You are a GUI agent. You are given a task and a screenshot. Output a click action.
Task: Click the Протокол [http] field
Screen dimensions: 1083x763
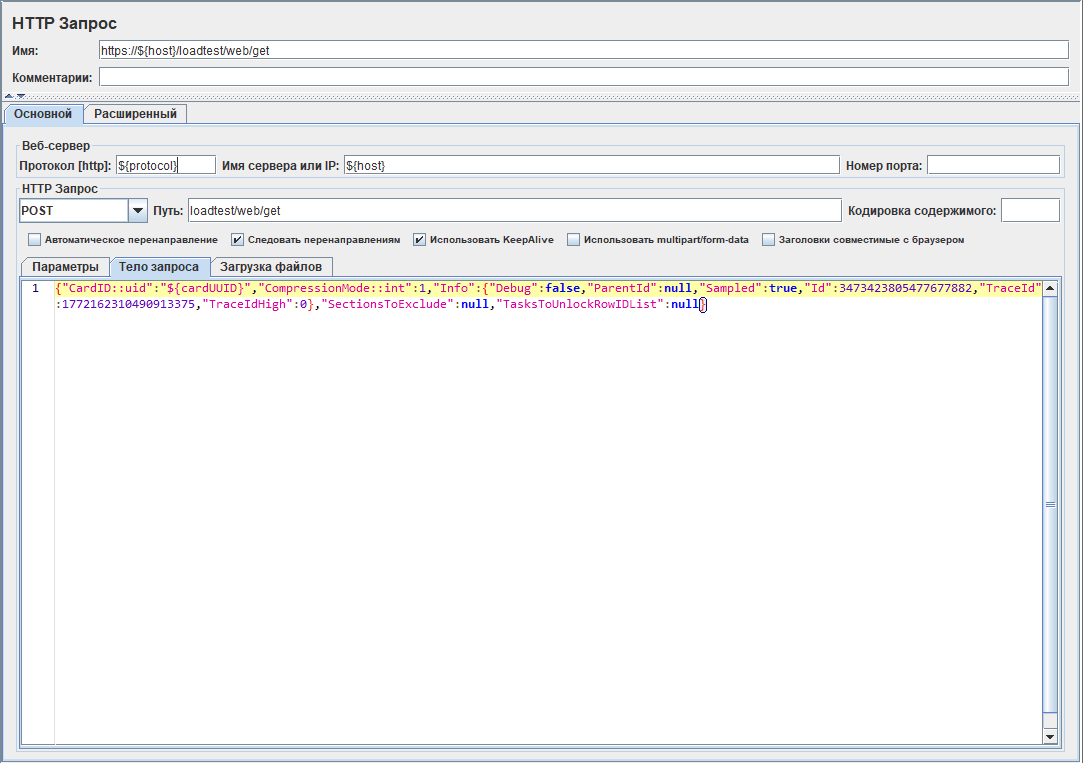tap(166, 165)
